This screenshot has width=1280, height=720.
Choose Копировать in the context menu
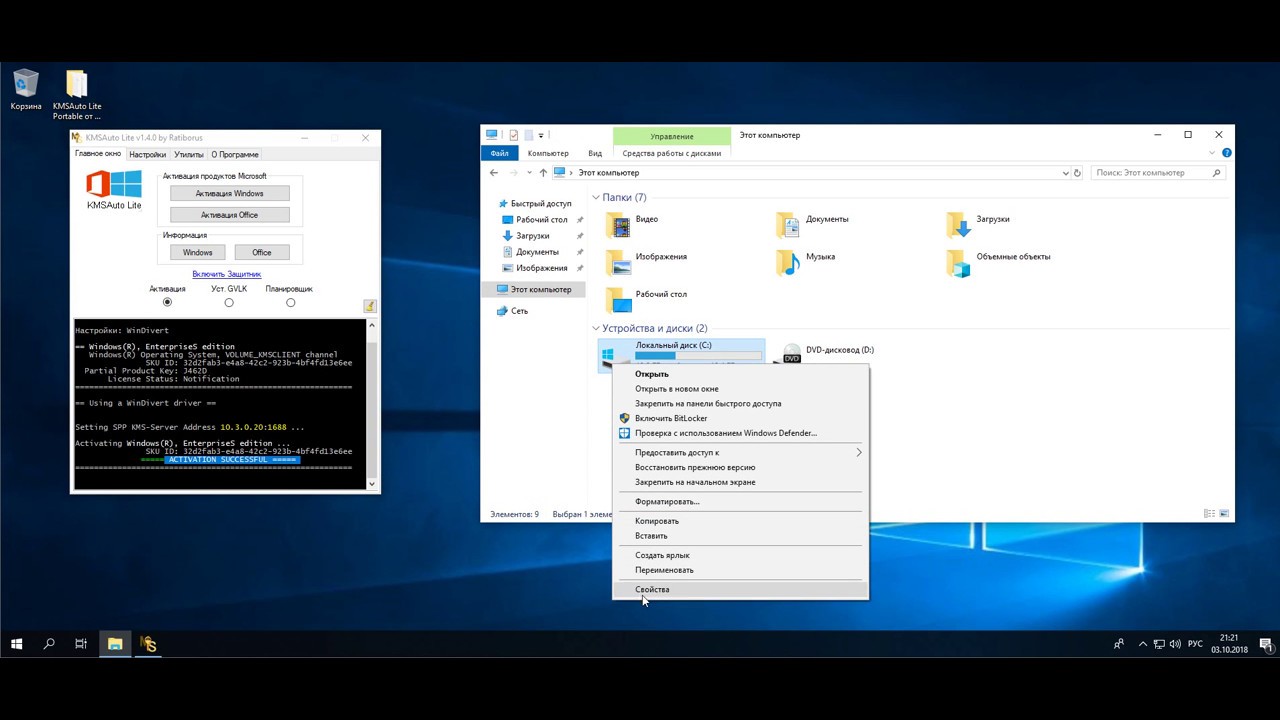(741, 521)
